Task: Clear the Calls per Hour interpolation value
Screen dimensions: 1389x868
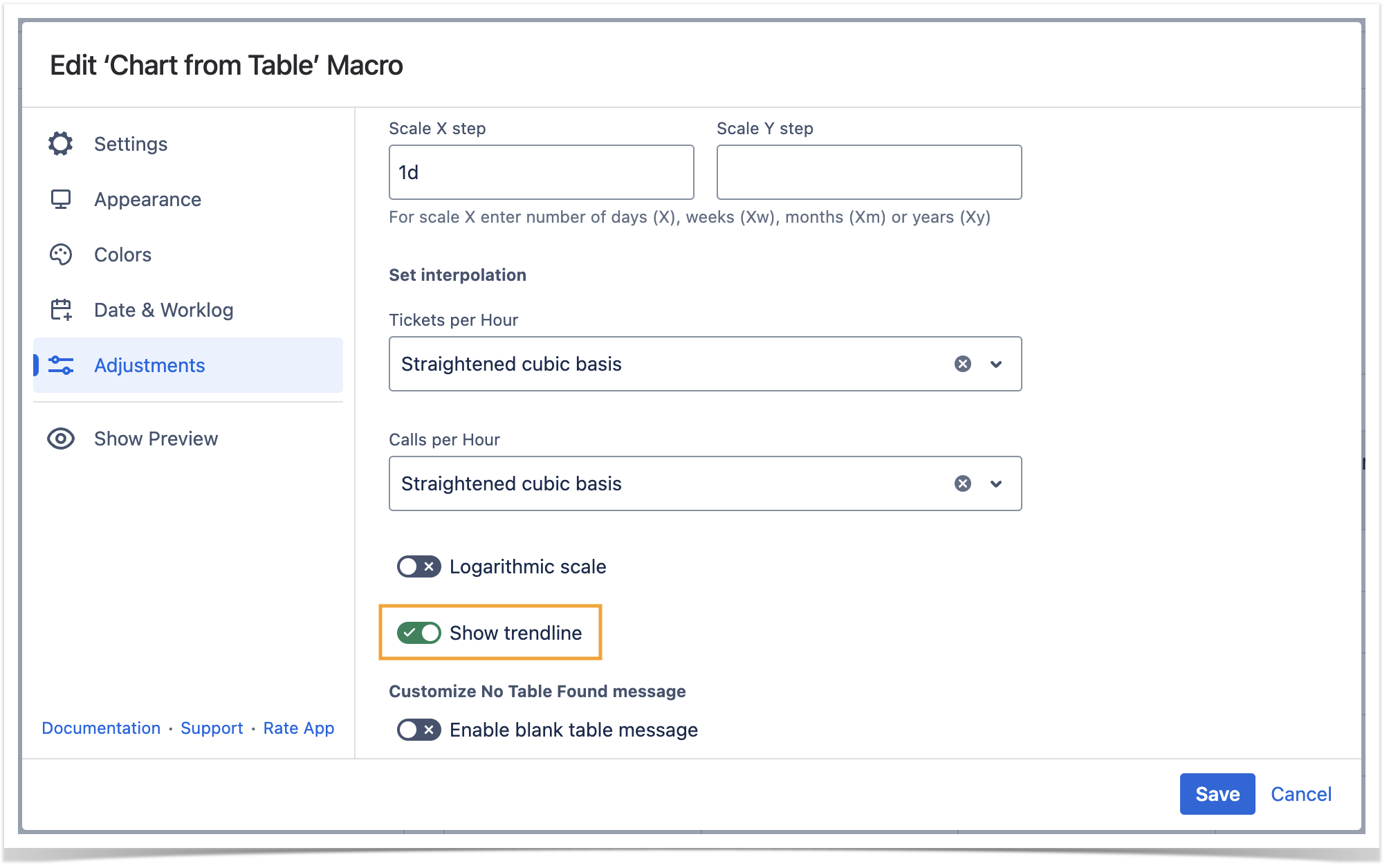Action: pos(962,483)
